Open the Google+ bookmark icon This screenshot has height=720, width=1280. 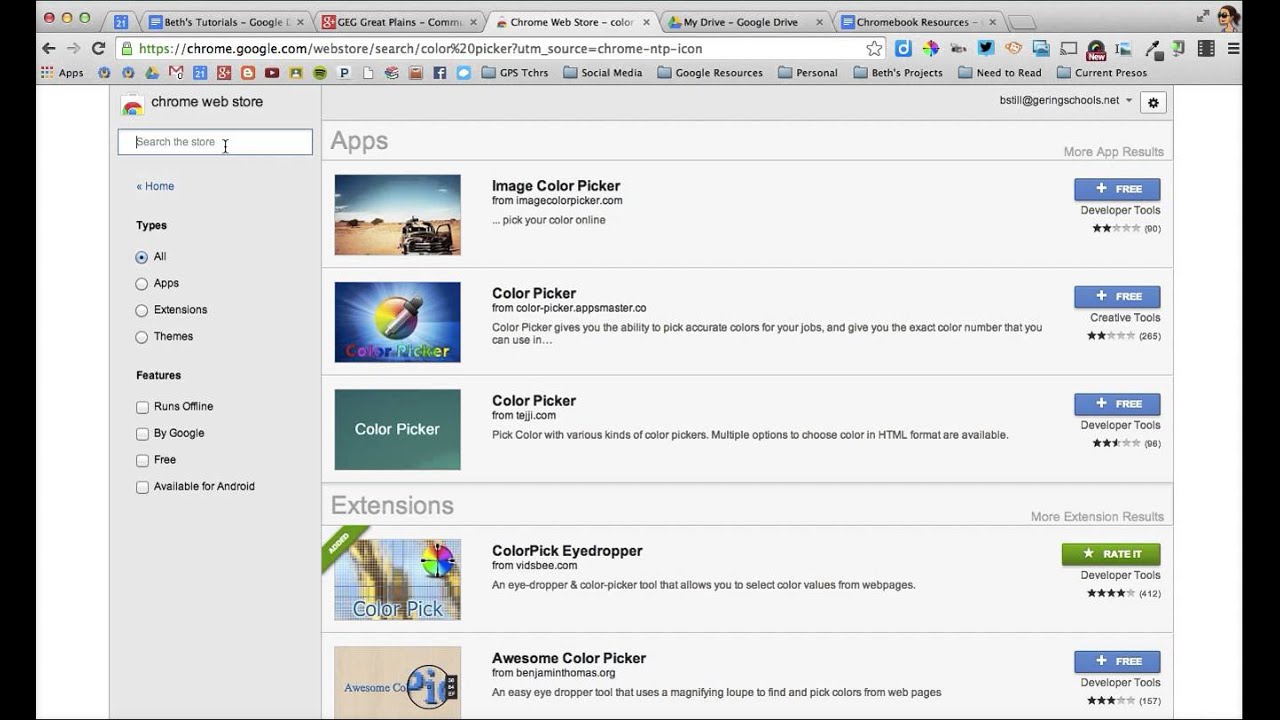[224, 72]
